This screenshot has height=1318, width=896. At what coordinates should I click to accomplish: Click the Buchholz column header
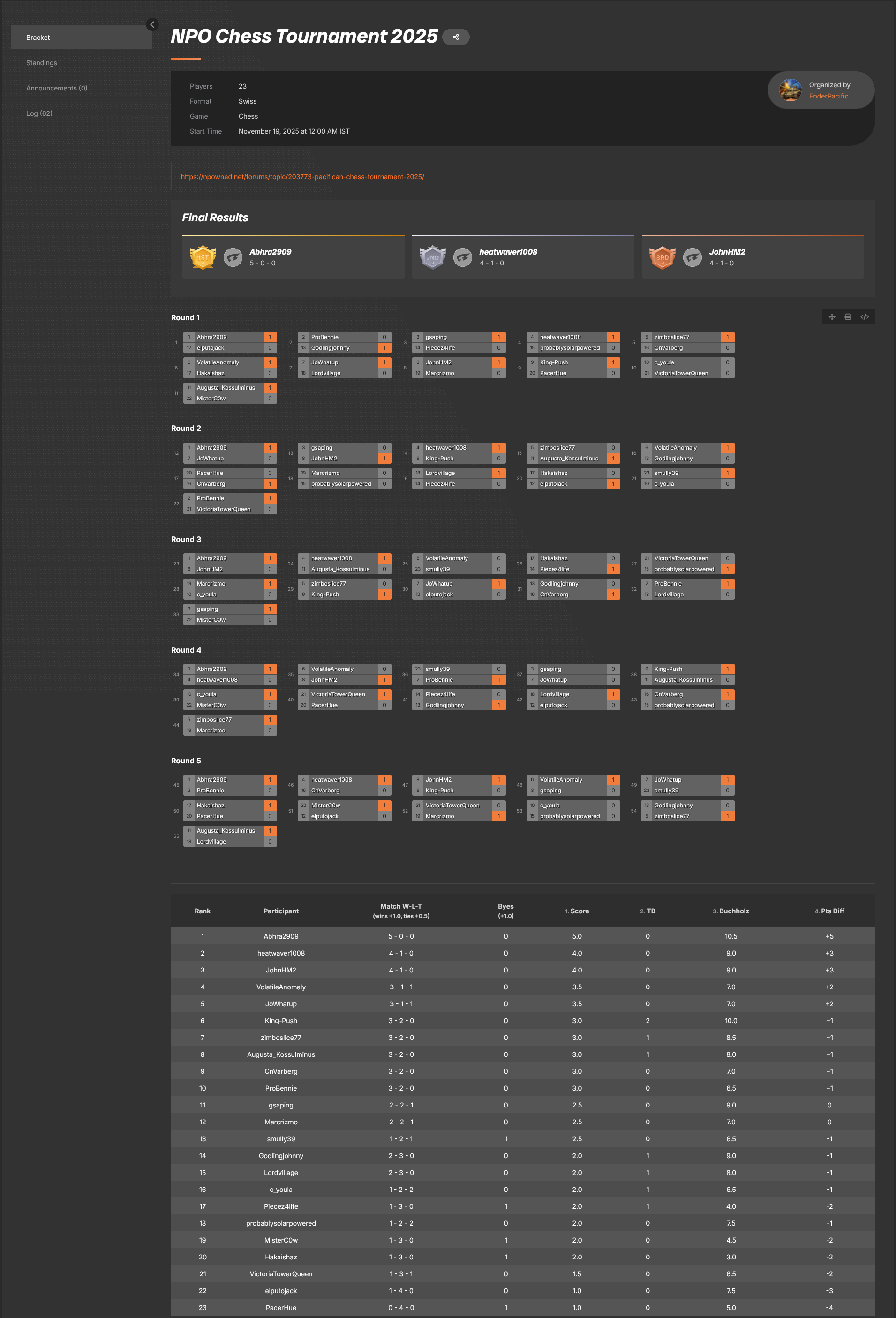point(734,911)
